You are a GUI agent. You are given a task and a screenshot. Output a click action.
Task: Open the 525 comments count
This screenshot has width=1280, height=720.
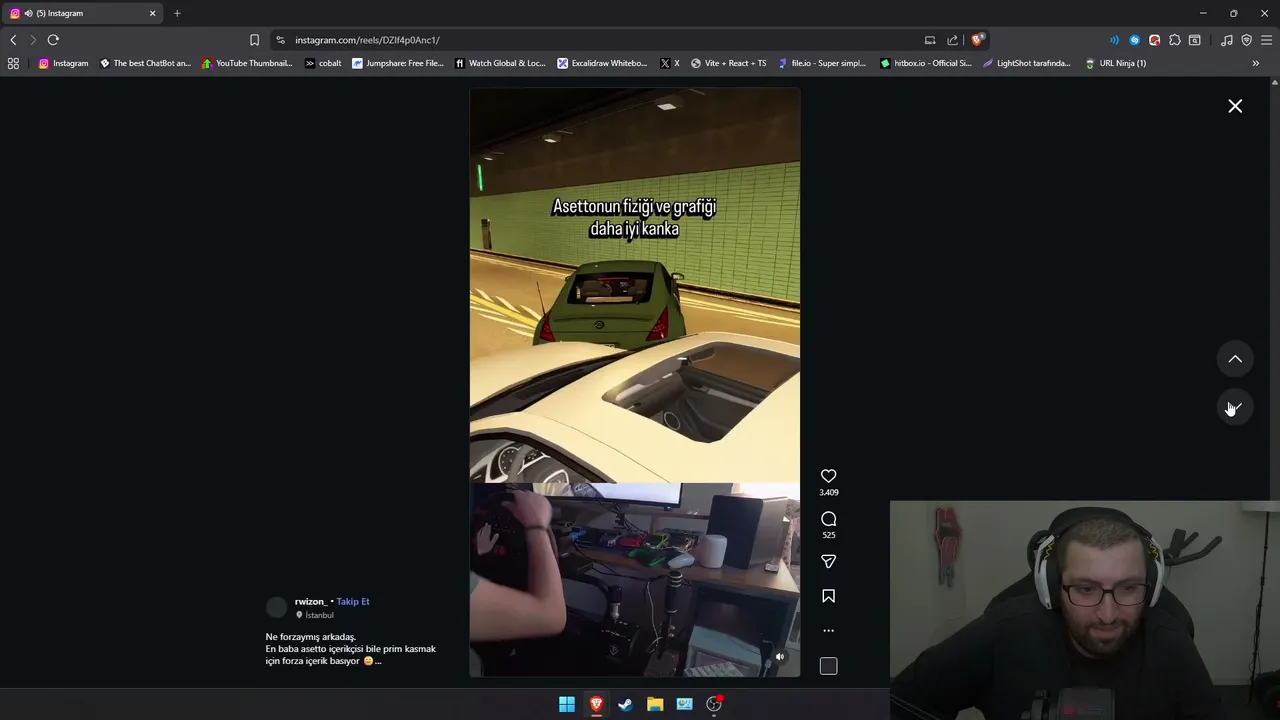pos(828,535)
